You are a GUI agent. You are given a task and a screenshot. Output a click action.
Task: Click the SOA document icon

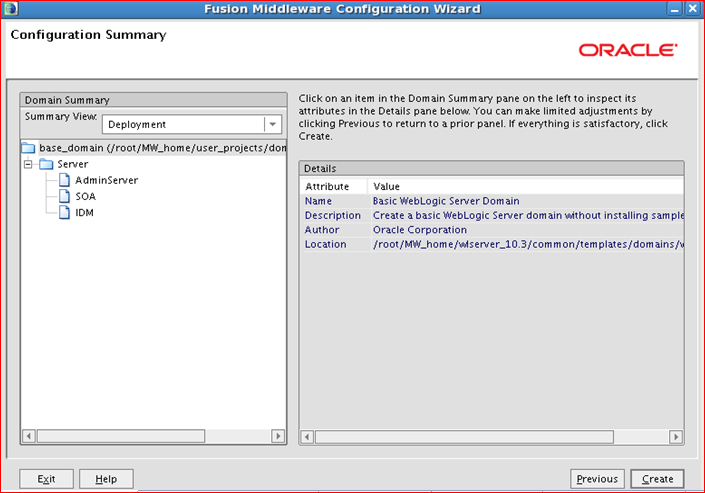pos(64,196)
